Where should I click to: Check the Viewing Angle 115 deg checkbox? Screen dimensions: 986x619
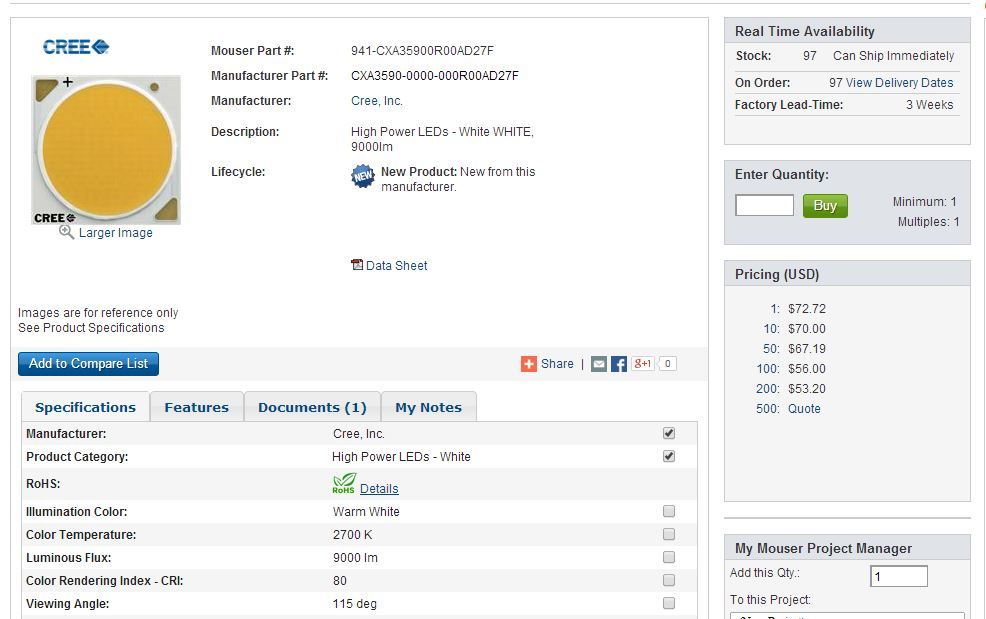coord(668,603)
